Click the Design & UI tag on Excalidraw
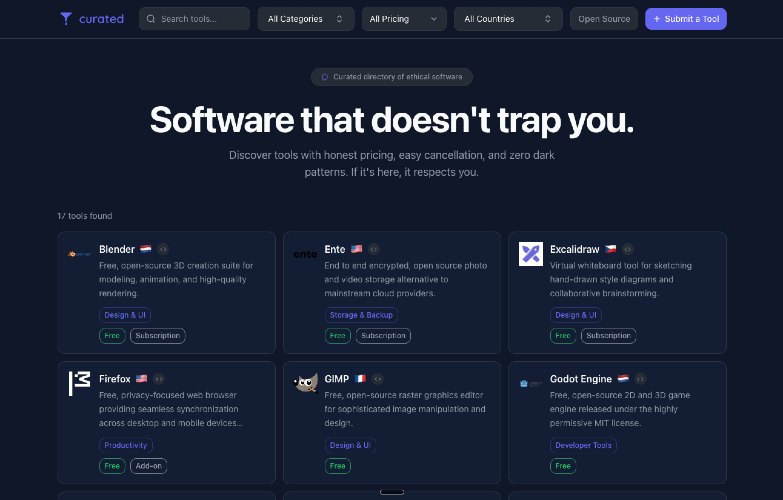 576,315
